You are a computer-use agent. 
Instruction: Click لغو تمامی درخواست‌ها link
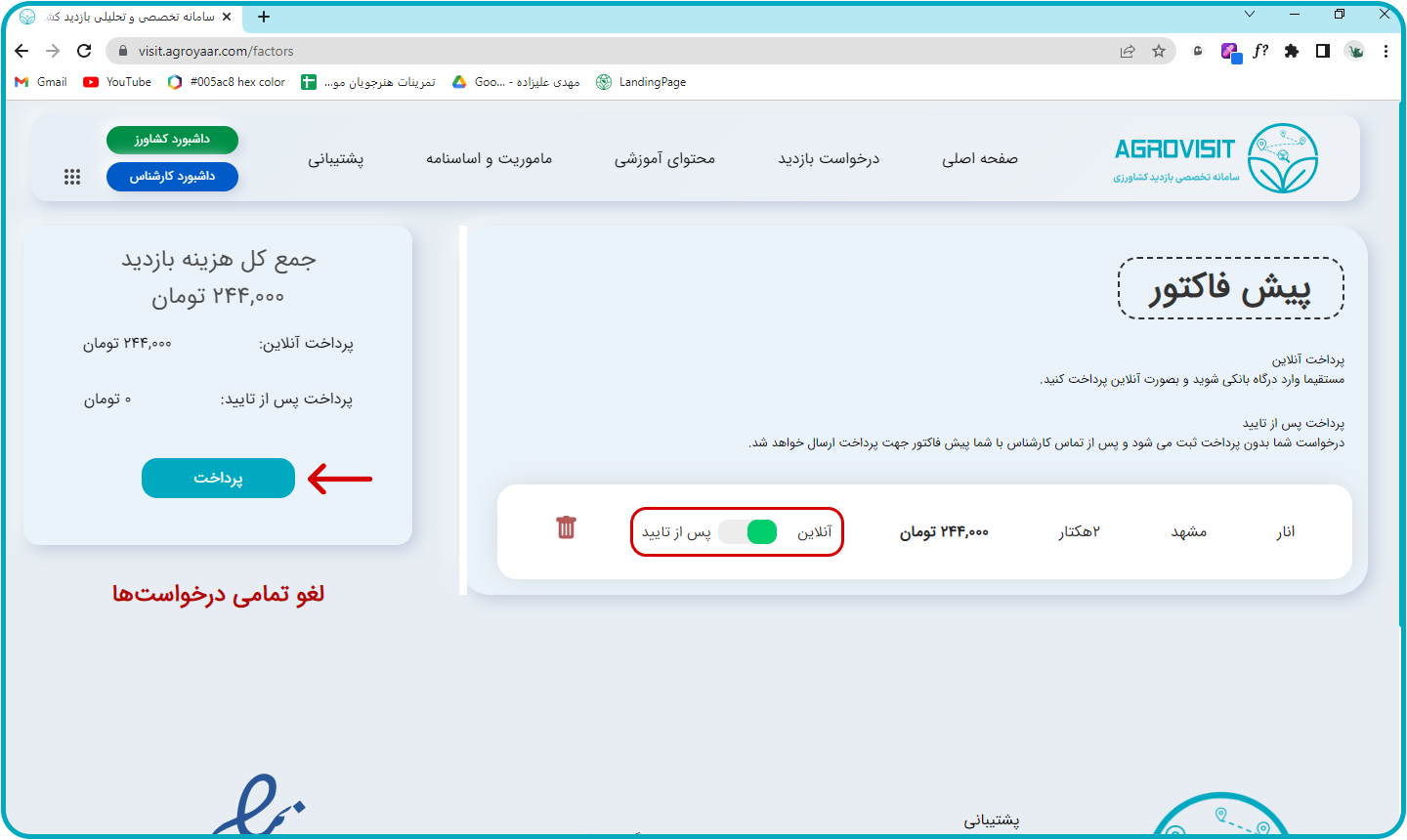(x=218, y=593)
